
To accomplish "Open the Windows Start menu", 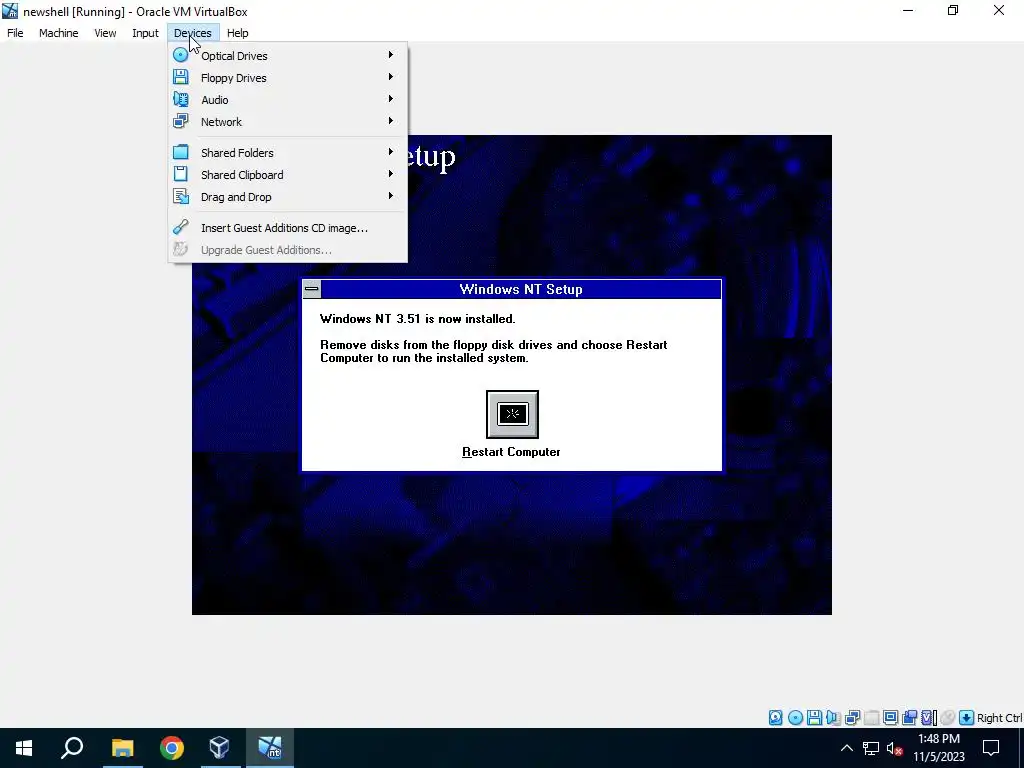I will point(24,748).
